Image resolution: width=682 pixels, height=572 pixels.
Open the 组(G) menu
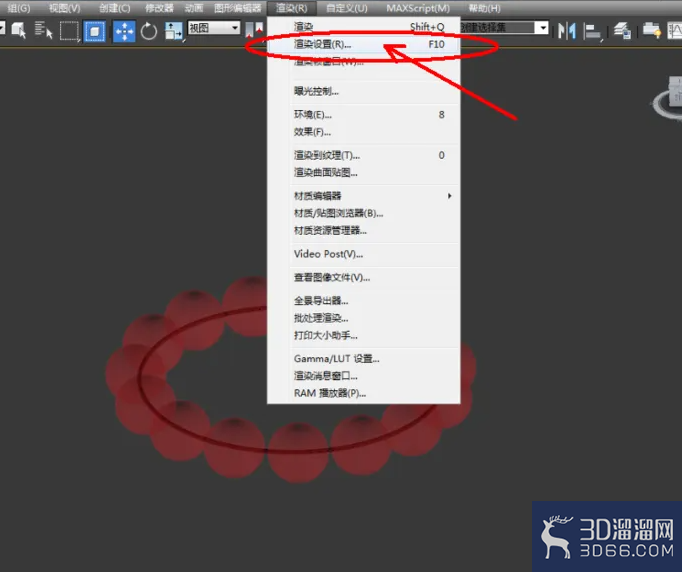pos(19,8)
